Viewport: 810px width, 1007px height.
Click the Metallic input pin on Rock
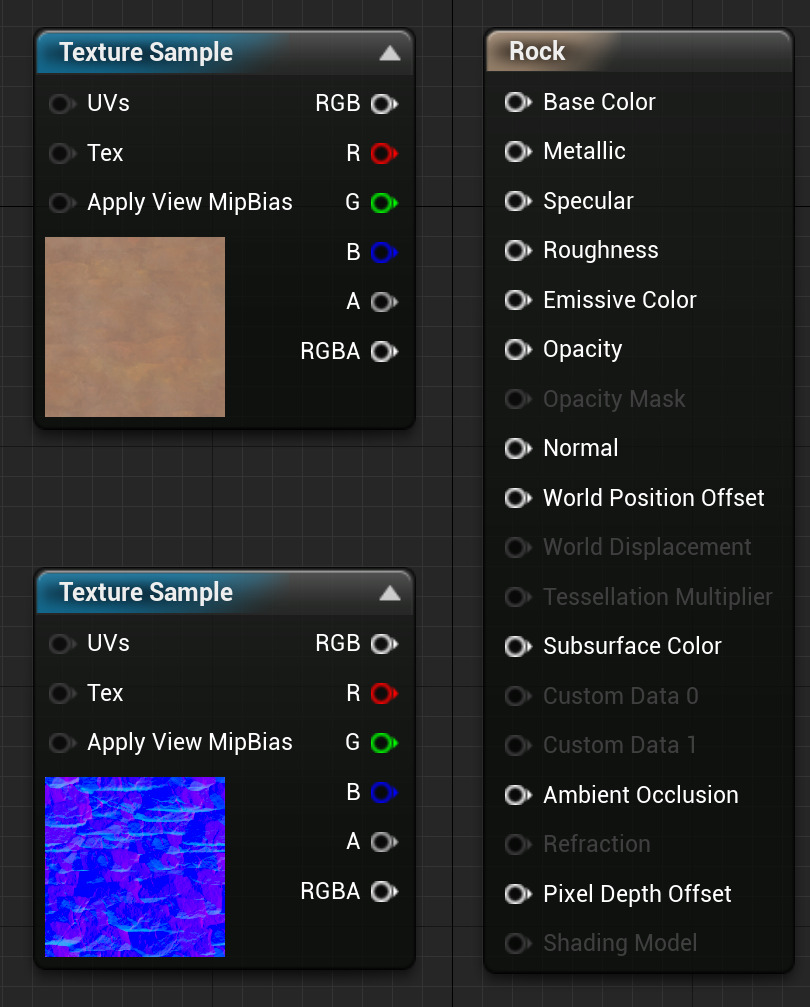coord(517,151)
